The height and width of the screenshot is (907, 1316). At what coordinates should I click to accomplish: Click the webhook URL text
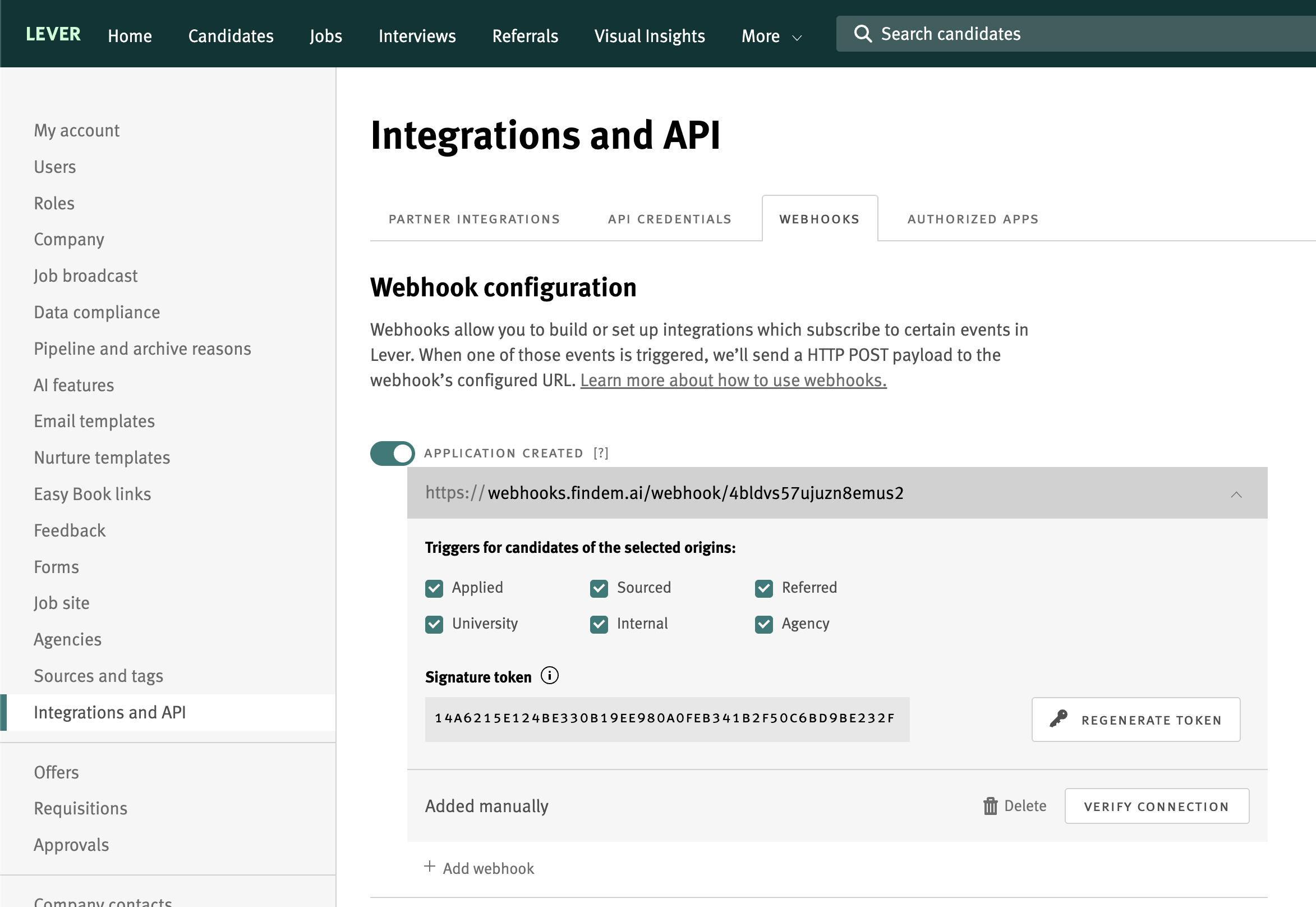pyautogui.click(x=664, y=493)
